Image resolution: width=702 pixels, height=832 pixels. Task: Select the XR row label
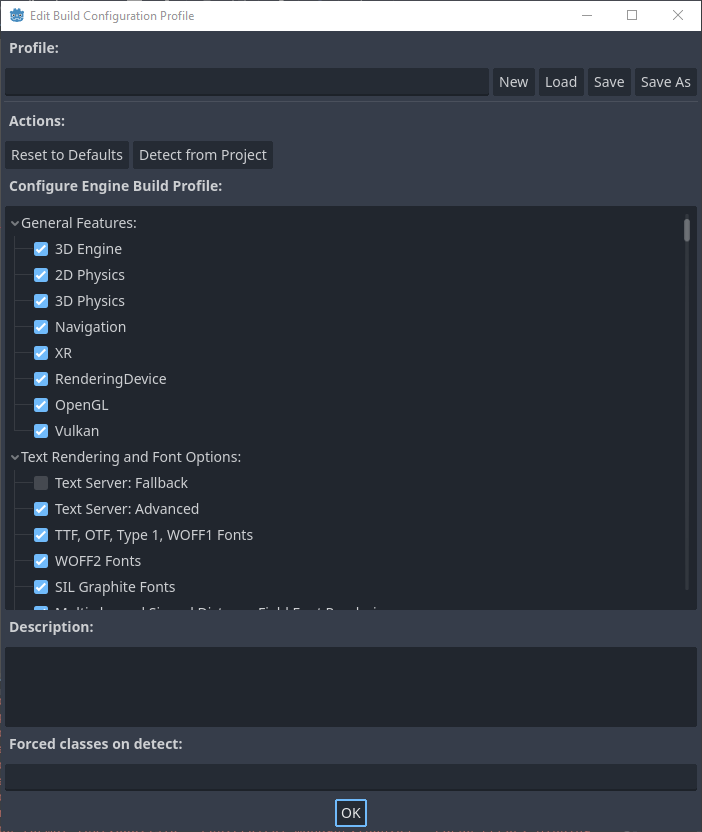point(64,353)
